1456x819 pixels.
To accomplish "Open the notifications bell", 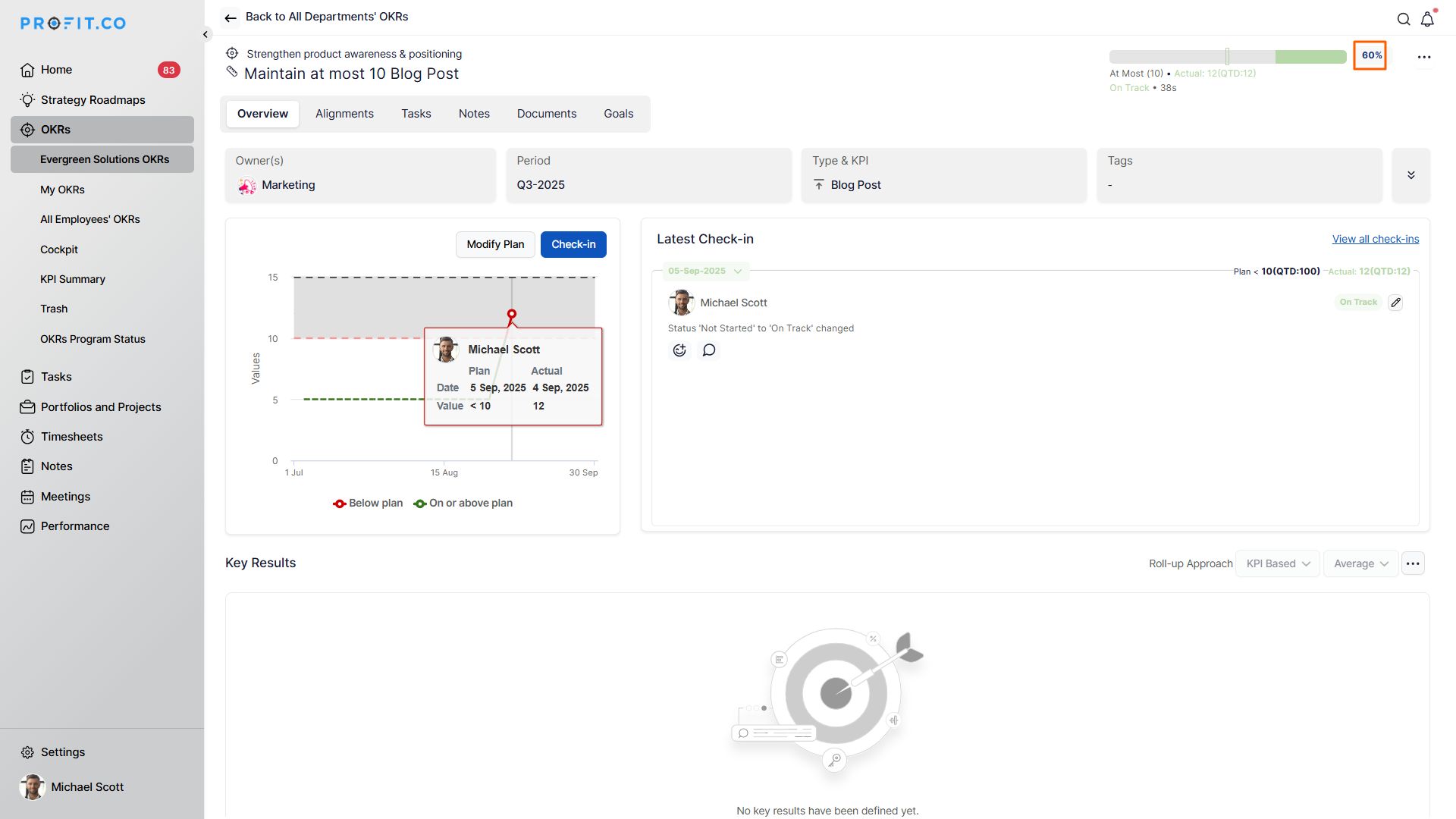I will click(x=1427, y=19).
